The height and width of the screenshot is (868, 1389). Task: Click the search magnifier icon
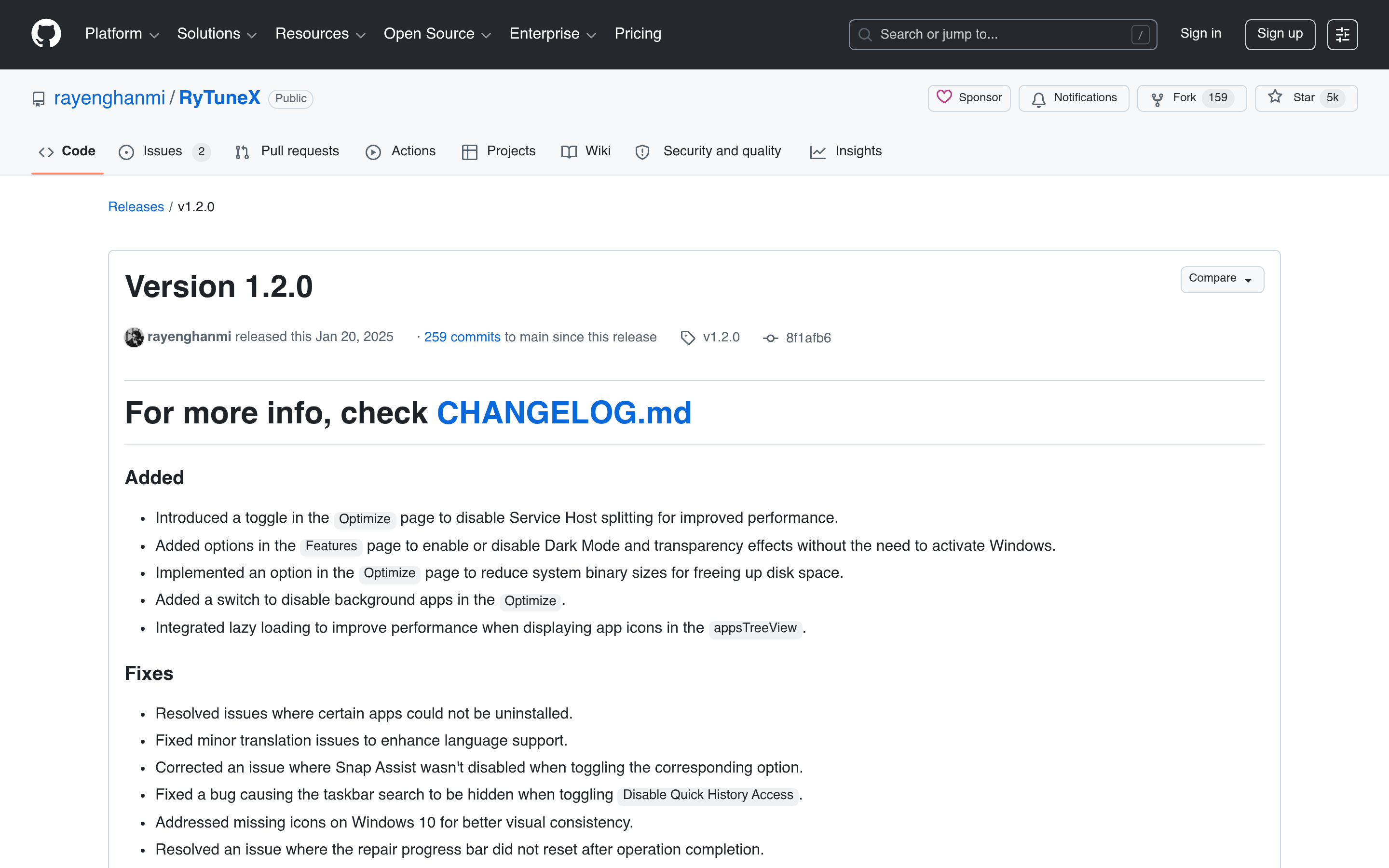click(864, 34)
